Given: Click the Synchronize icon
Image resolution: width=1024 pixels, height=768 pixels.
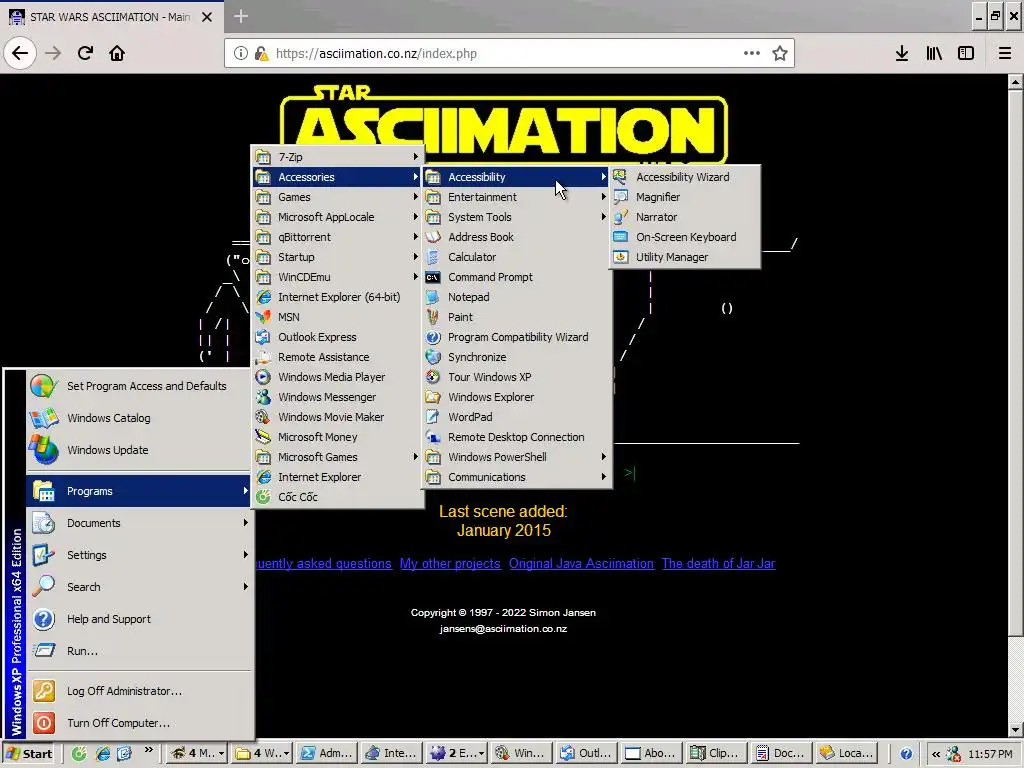Looking at the screenshot, I should point(432,357).
